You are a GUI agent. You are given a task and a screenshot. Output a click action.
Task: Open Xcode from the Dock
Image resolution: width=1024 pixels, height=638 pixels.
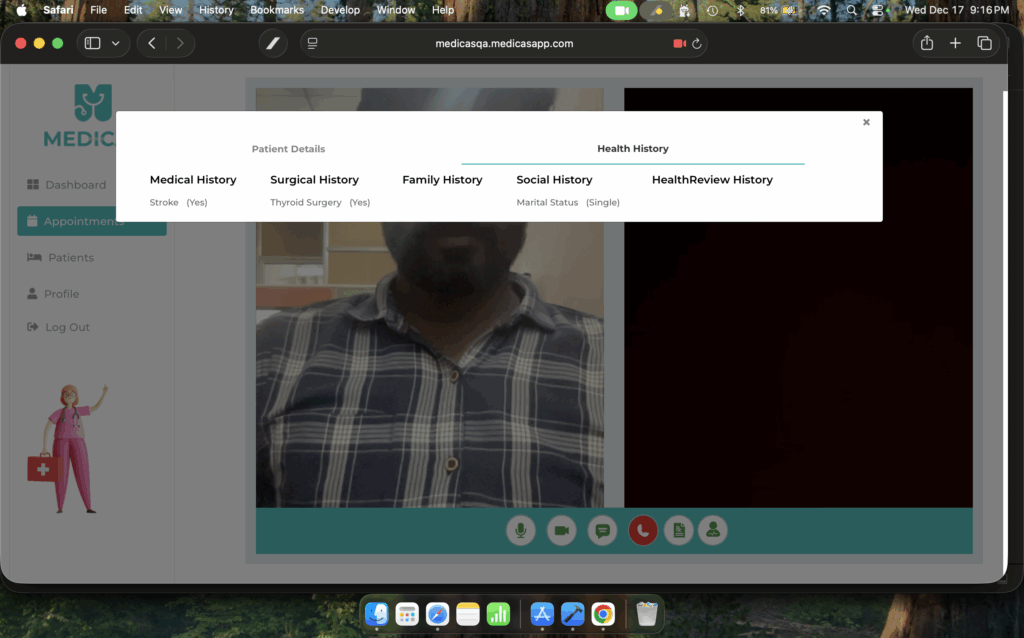pyautogui.click(x=573, y=614)
